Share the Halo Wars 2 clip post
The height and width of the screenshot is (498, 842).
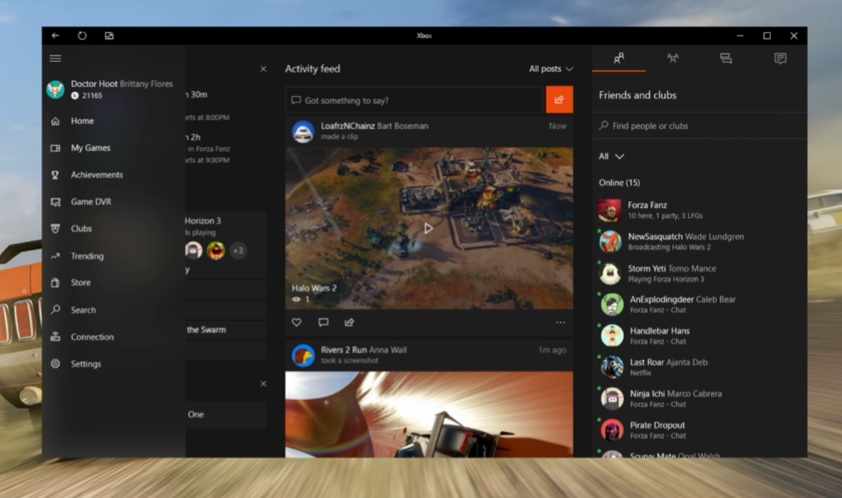click(349, 322)
